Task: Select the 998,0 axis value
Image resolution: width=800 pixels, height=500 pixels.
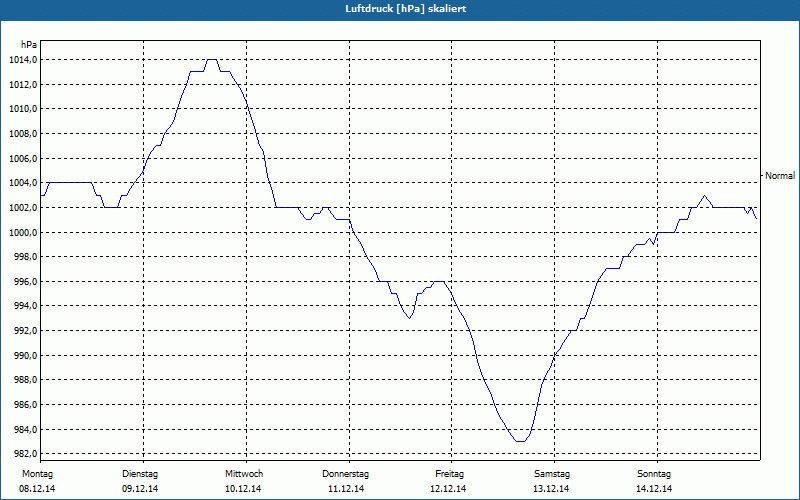Action: (25, 257)
